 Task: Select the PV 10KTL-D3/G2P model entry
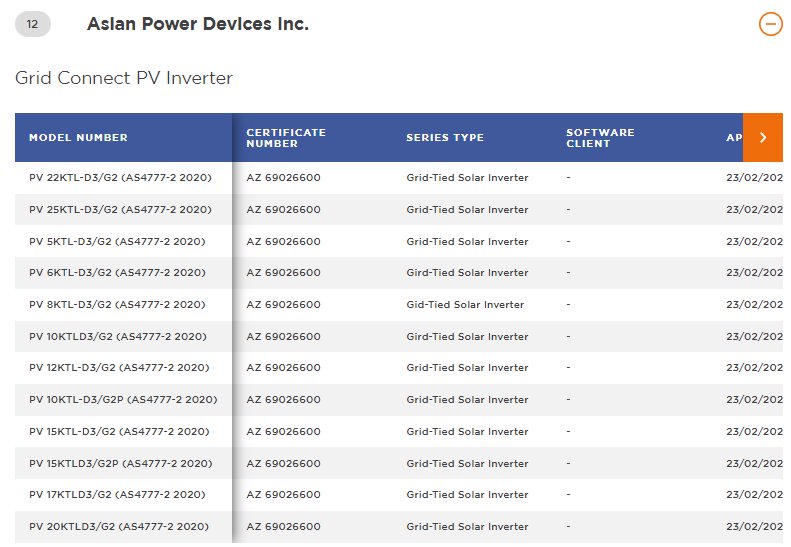coord(123,400)
